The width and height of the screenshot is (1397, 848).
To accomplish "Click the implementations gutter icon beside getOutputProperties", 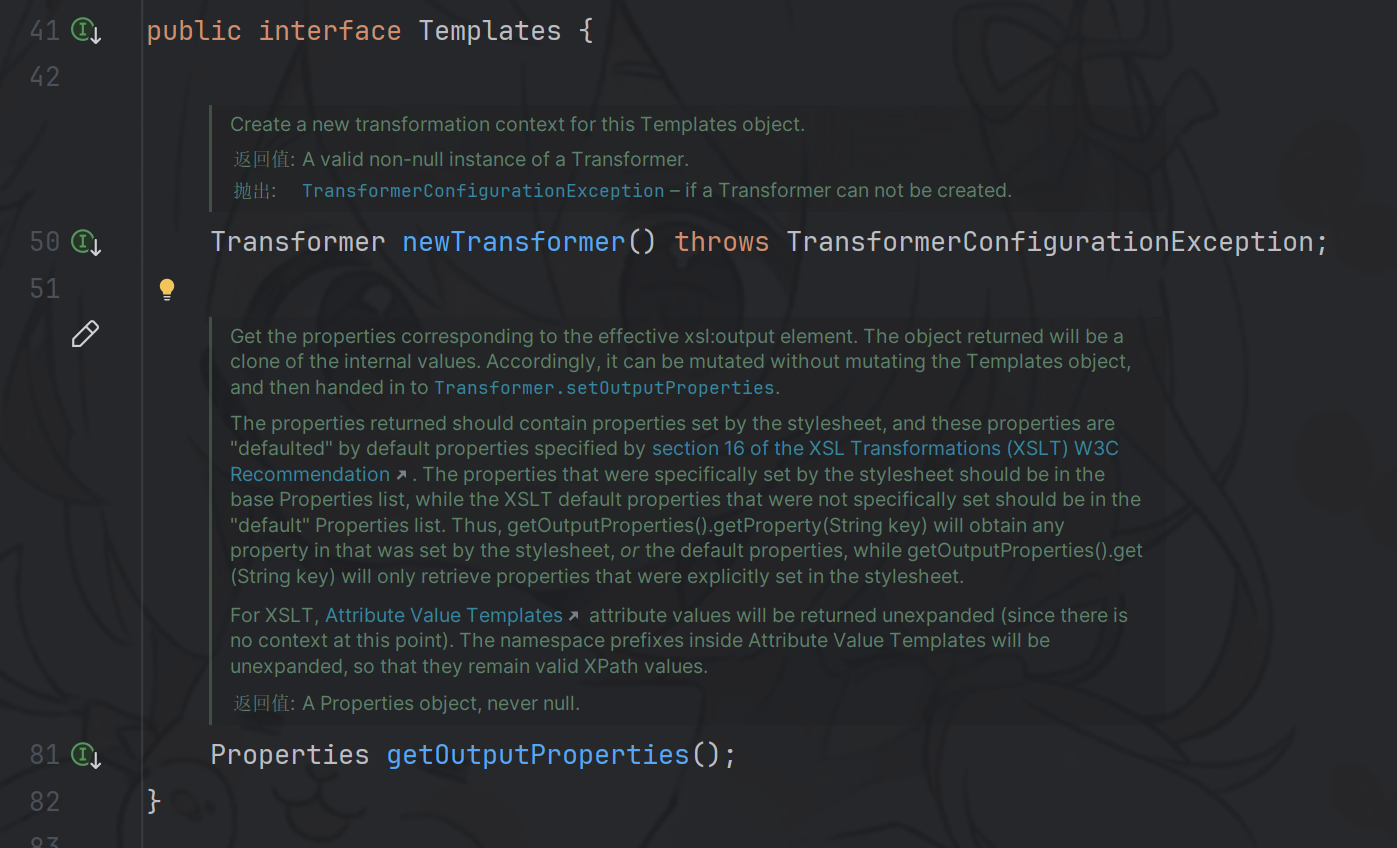I will (x=86, y=755).
